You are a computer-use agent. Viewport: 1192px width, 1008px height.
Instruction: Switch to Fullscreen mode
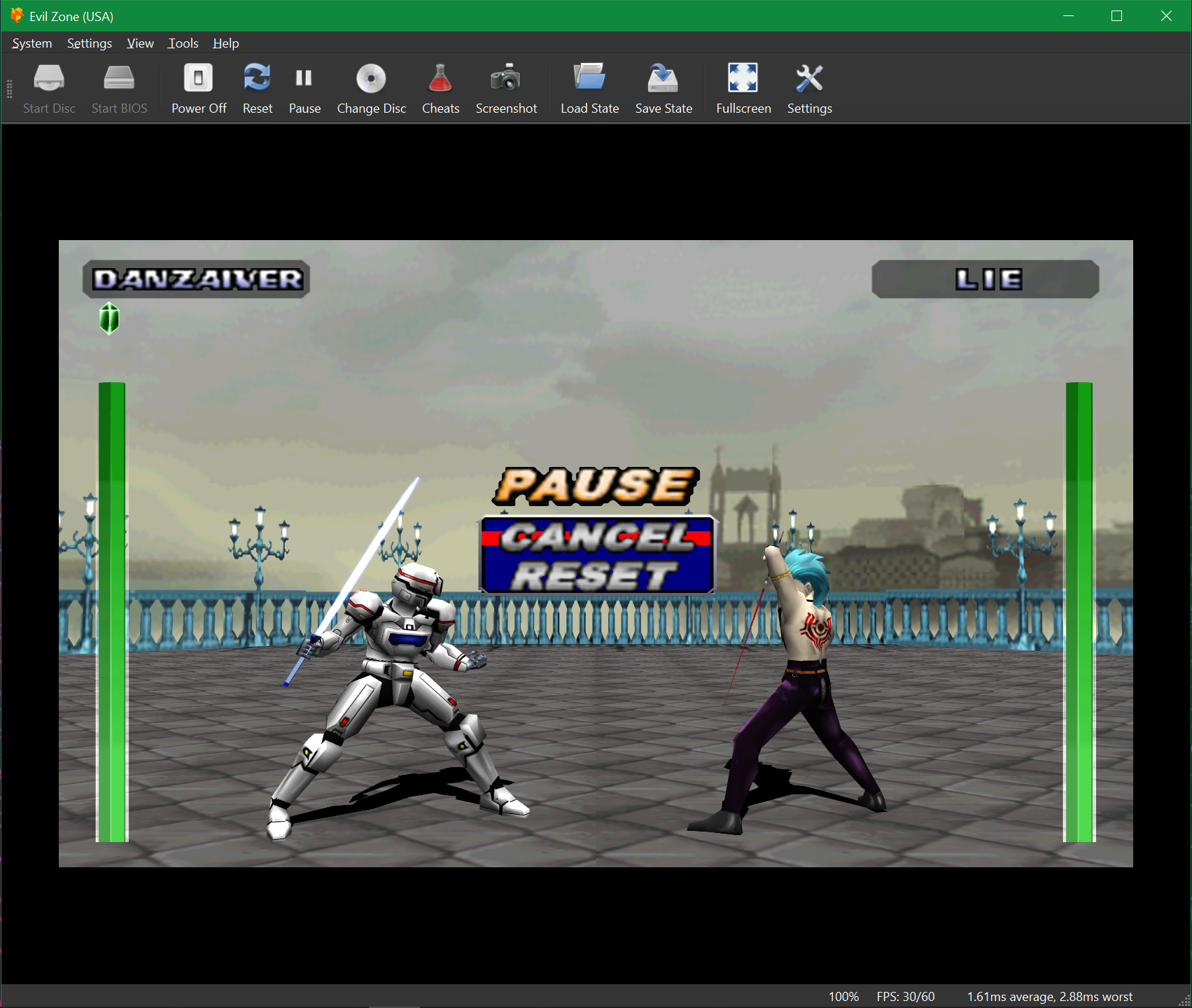(x=743, y=88)
